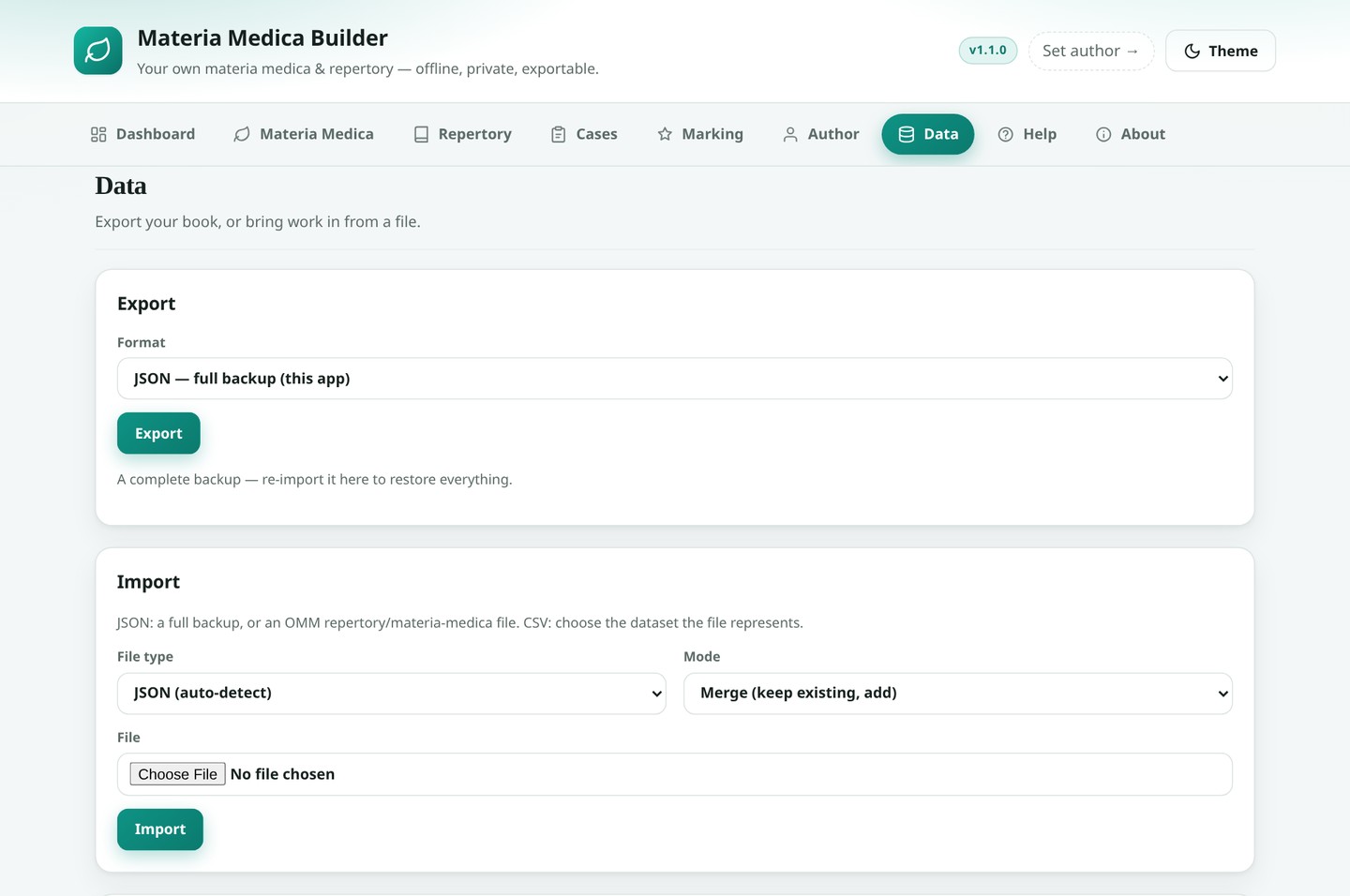Open the Dashboard tab
The width and height of the screenshot is (1350, 896).
(142, 135)
